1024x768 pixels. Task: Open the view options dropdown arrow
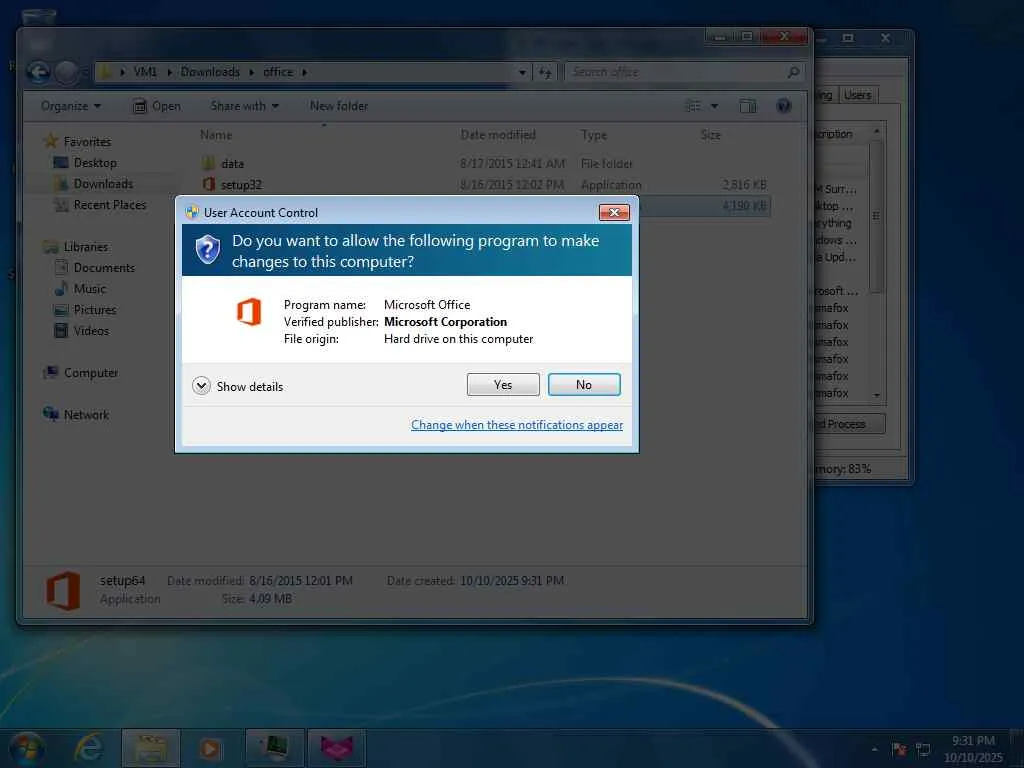click(x=714, y=106)
